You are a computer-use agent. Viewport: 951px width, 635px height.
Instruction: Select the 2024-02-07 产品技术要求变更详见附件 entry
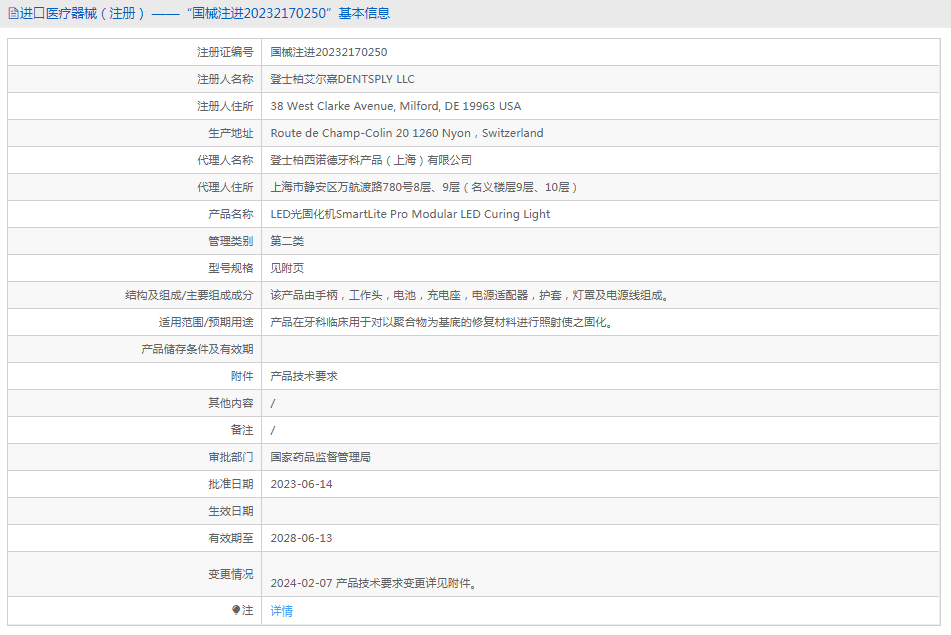pyautogui.click(x=374, y=583)
